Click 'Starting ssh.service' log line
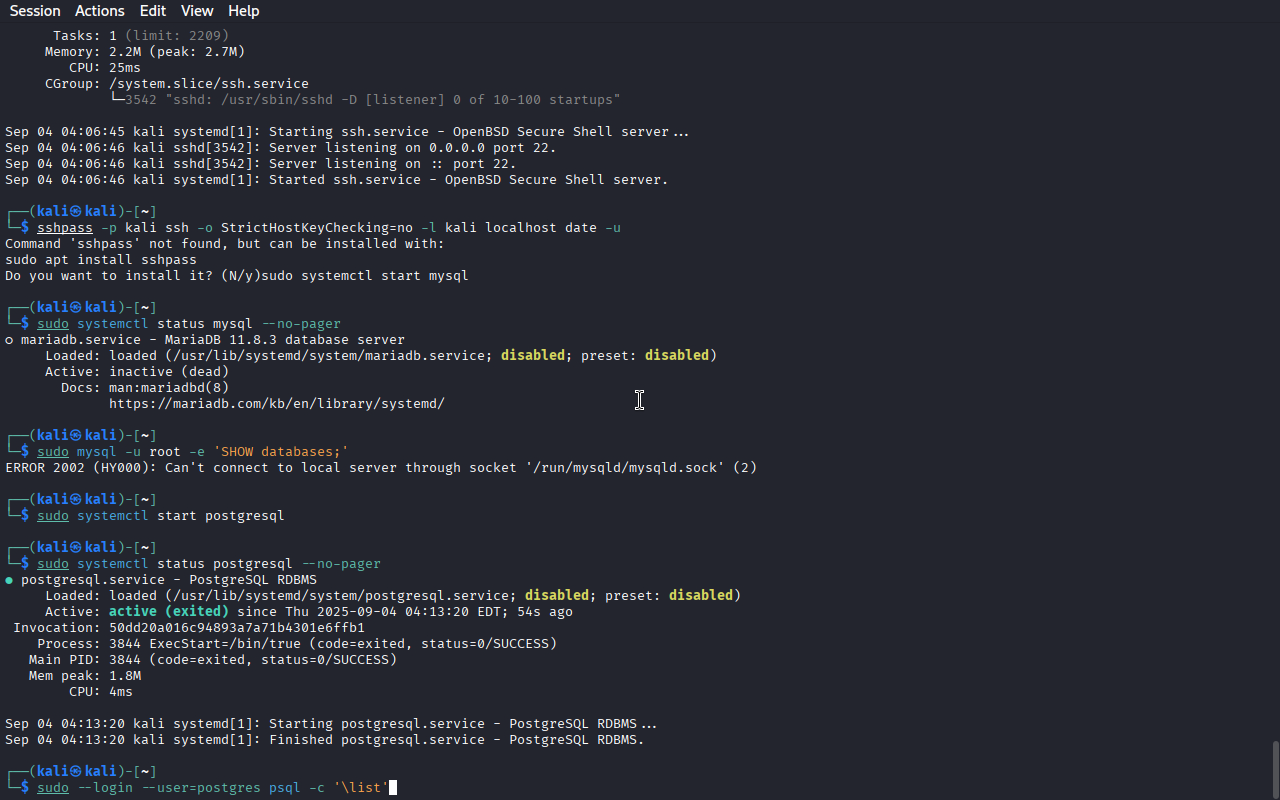 [347, 132]
